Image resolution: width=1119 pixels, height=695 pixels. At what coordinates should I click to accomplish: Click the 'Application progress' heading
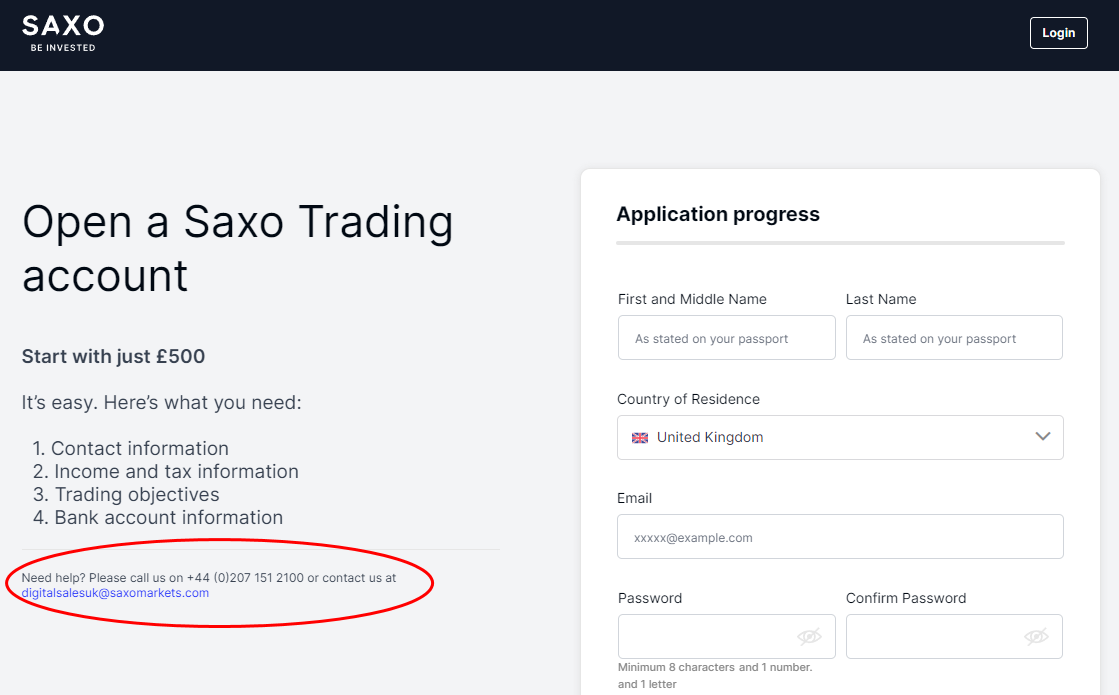tap(718, 214)
